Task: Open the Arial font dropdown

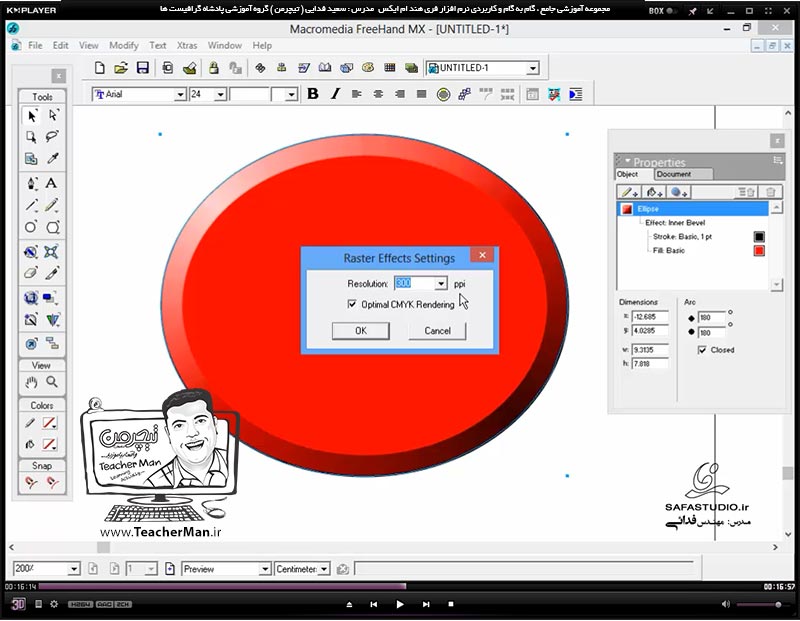Action: (x=180, y=94)
